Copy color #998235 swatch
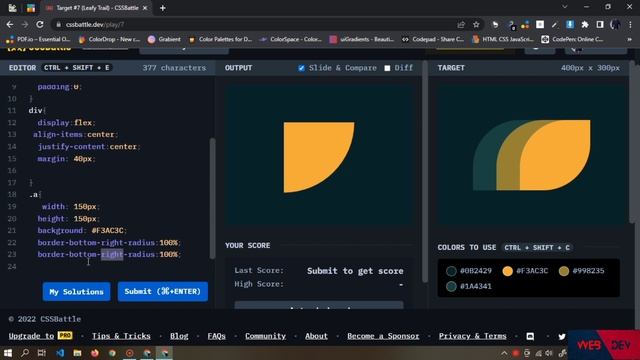Image resolution: width=640 pixels, height=360 pixels. (x=582, y=271)
